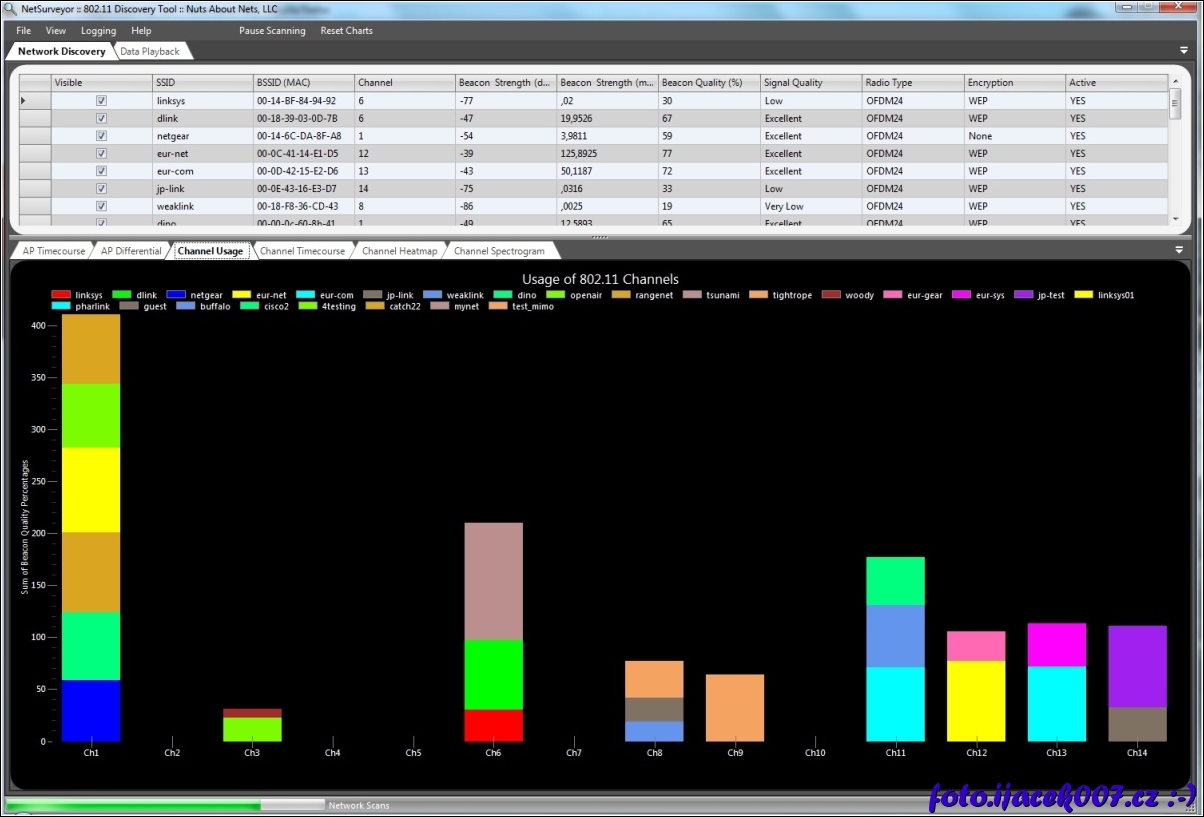
Task: Open the View menu
Action: coord(56,31)
